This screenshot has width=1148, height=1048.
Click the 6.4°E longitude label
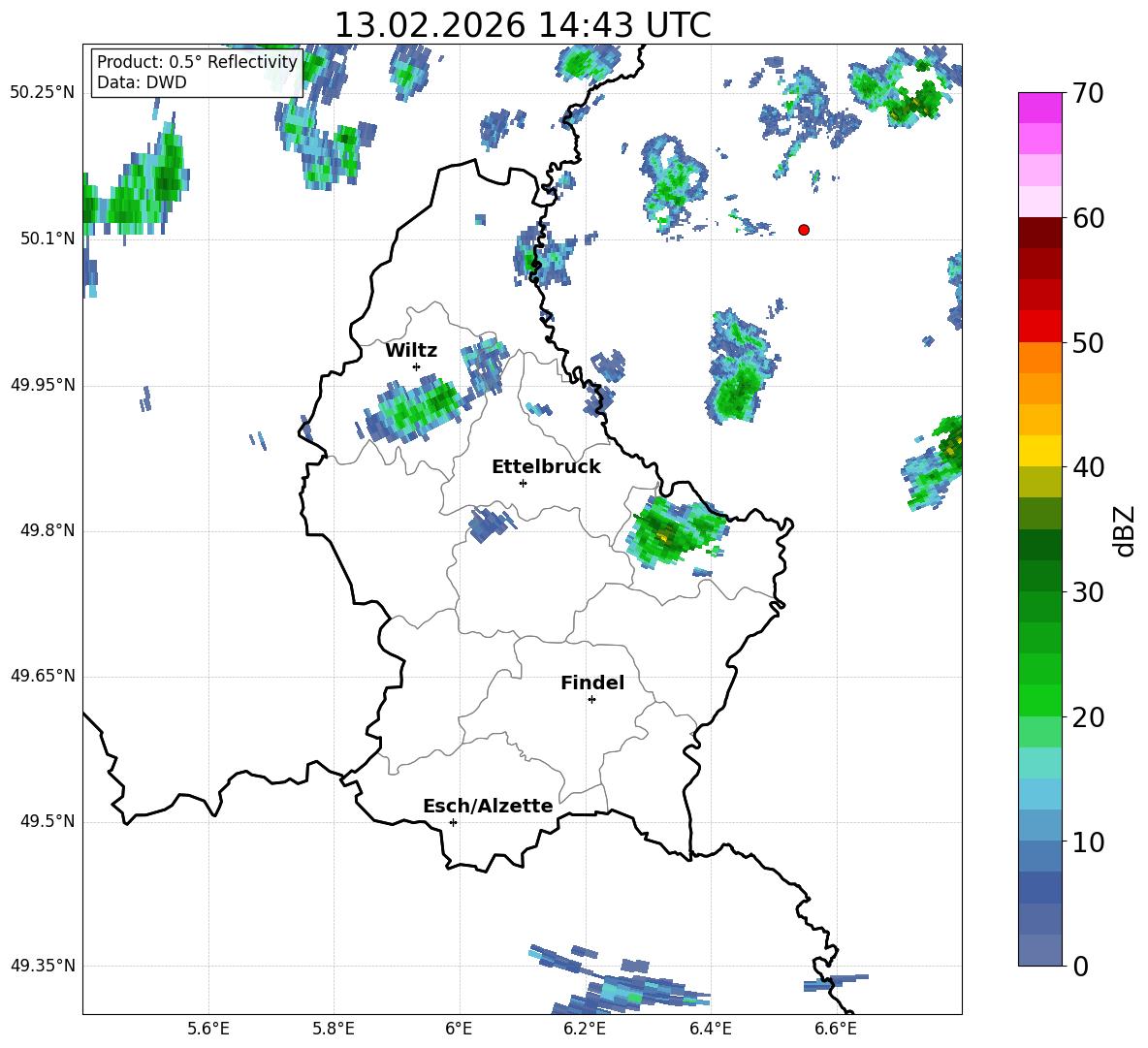pyautogui.click(x=710, y=1029)
